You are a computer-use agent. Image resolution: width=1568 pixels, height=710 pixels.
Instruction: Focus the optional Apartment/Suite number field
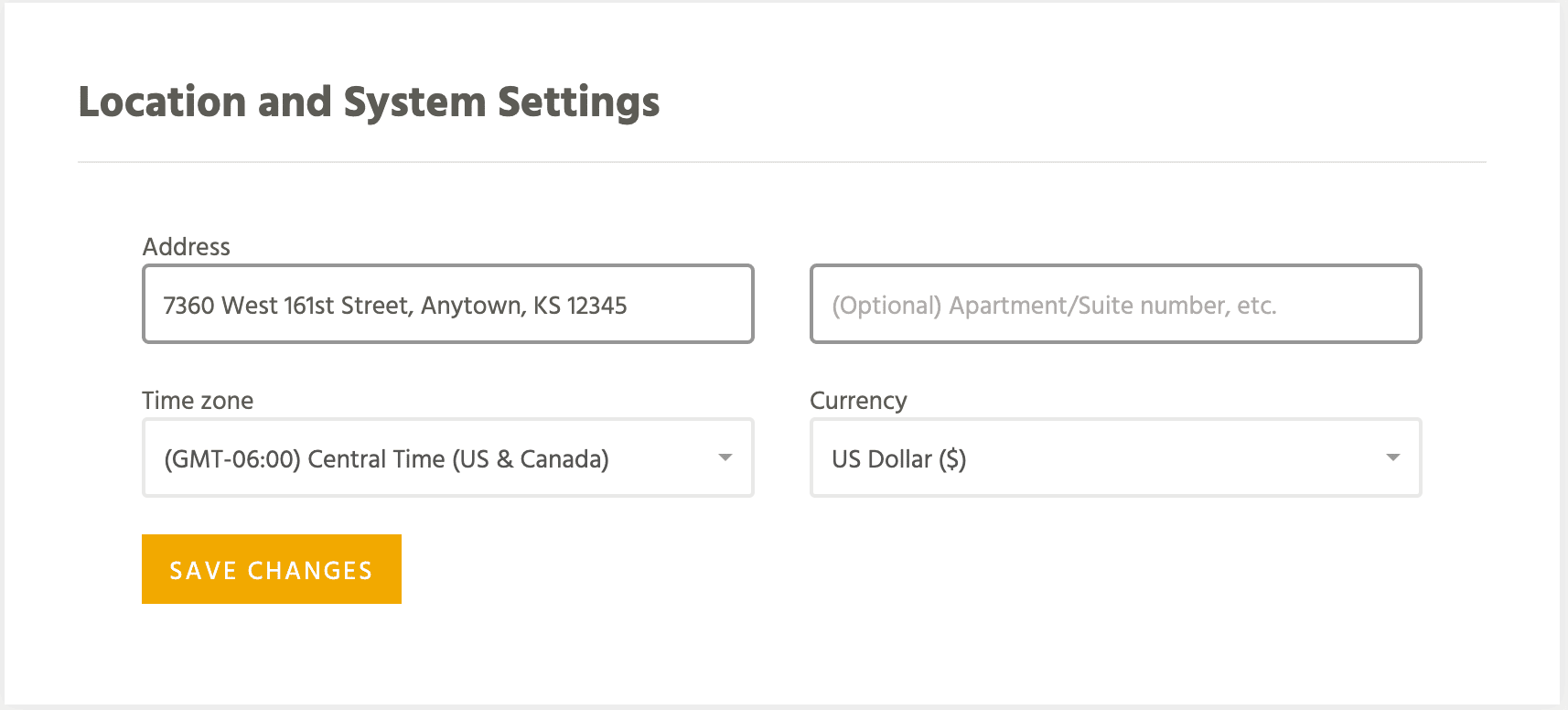pos(1116,304)
